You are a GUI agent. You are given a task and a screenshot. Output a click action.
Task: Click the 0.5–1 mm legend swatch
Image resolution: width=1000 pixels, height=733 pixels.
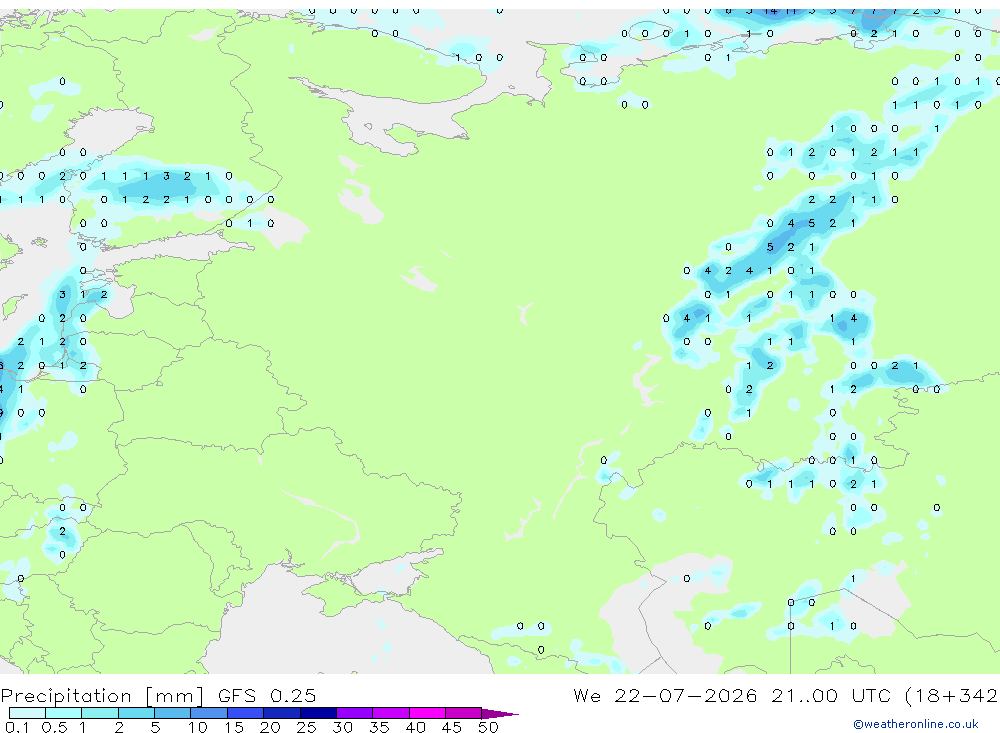(64, 713)
